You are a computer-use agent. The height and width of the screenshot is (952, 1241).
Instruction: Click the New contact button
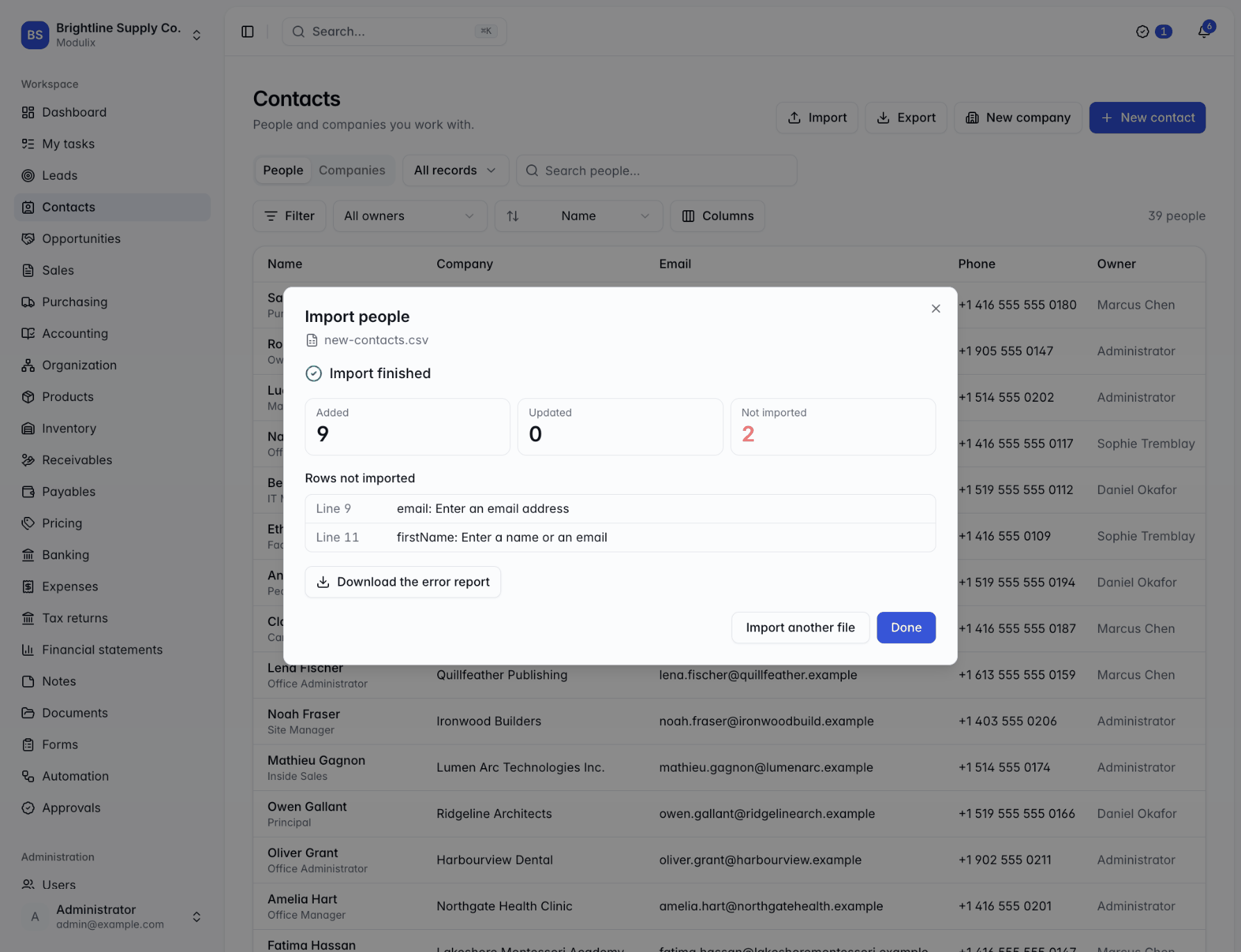point(1147,118)
